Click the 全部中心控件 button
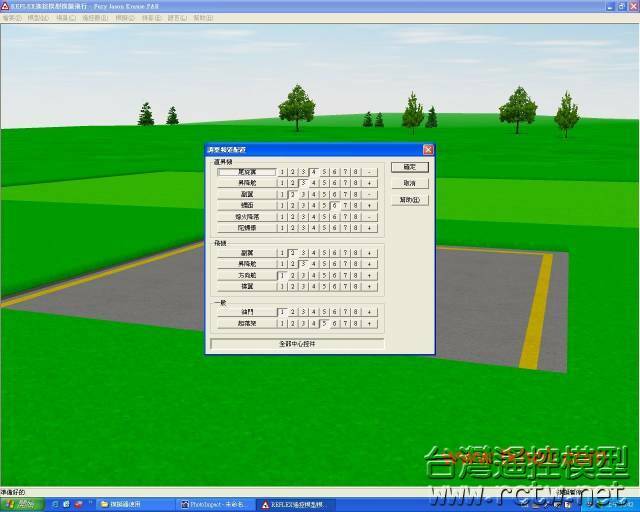Viewport: 640px width, 512px height. tap(297, 344)
